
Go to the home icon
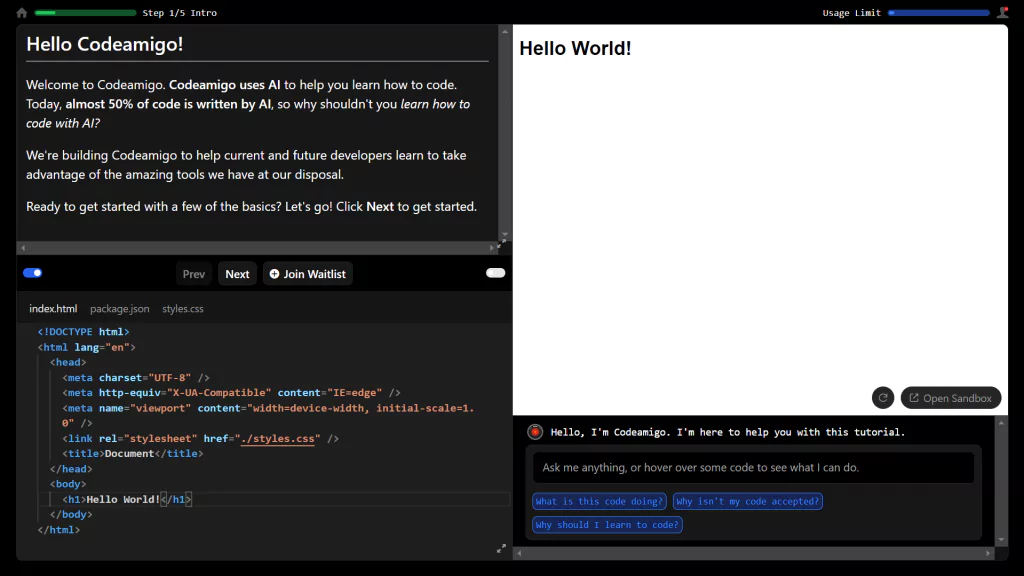tap(22, 12)
